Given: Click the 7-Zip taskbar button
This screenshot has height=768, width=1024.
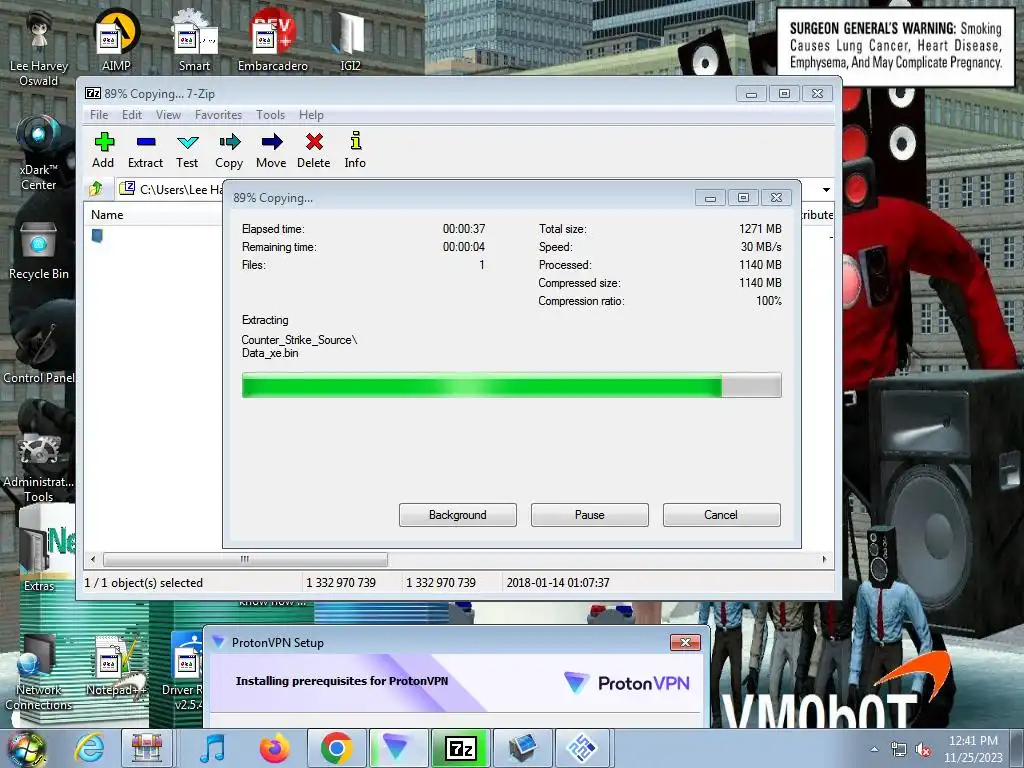Looking at the screenshot, I should coord(460,748).
